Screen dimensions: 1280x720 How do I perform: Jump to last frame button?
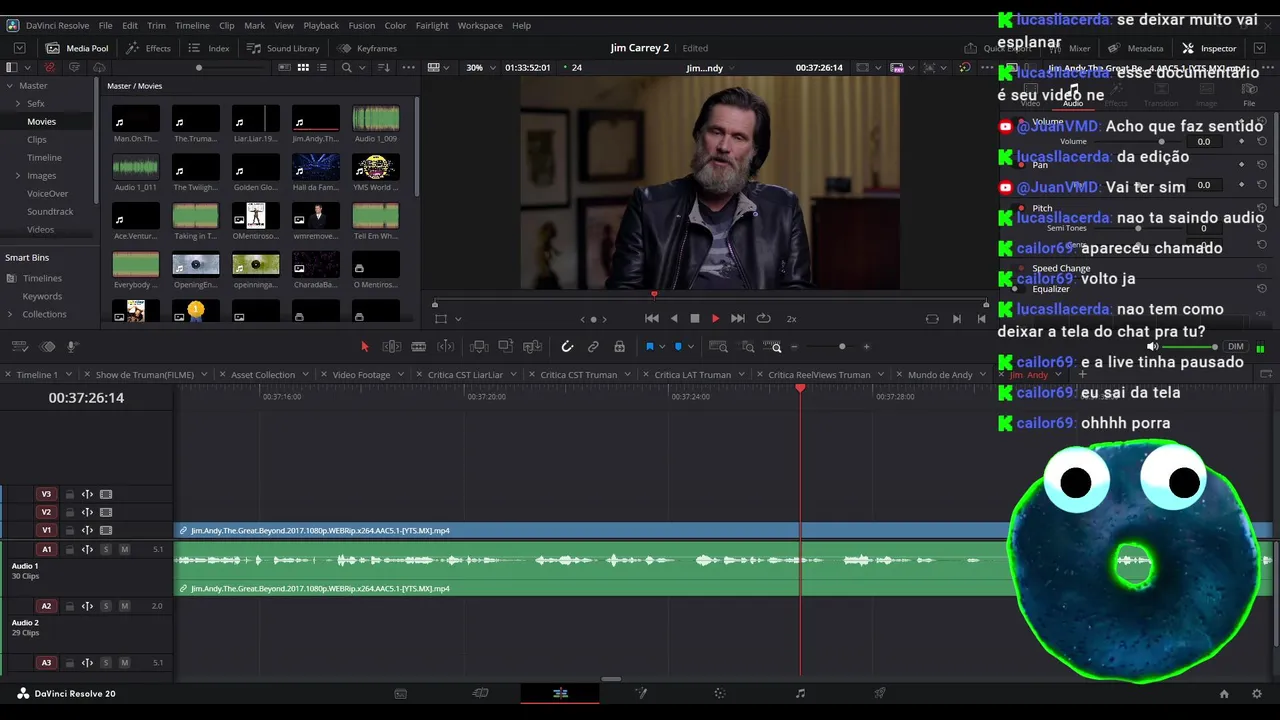point(738,318)
